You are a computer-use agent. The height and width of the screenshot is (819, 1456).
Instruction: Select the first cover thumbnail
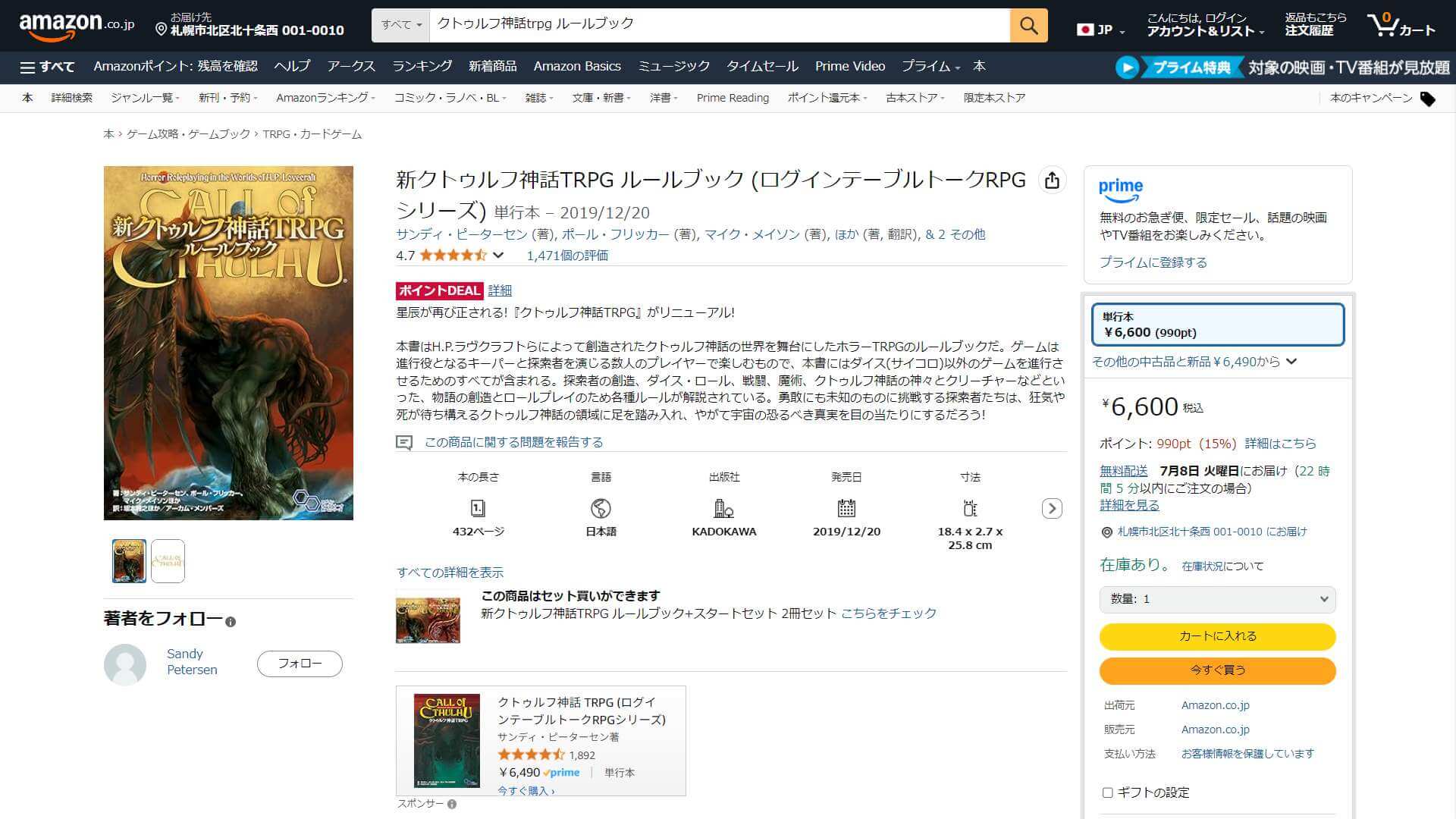click(129, 561)
